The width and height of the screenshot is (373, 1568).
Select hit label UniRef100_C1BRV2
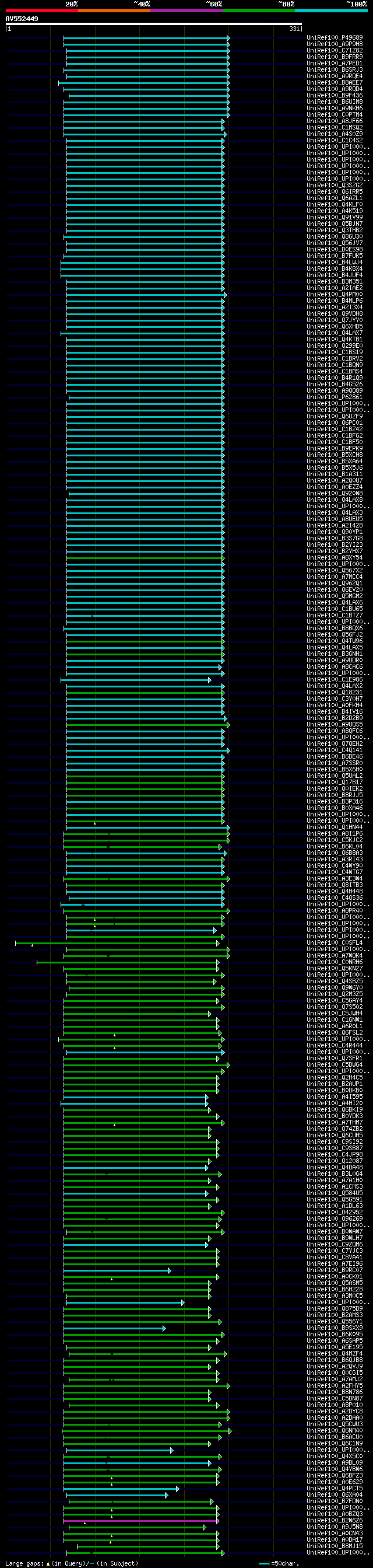[335, 358]
